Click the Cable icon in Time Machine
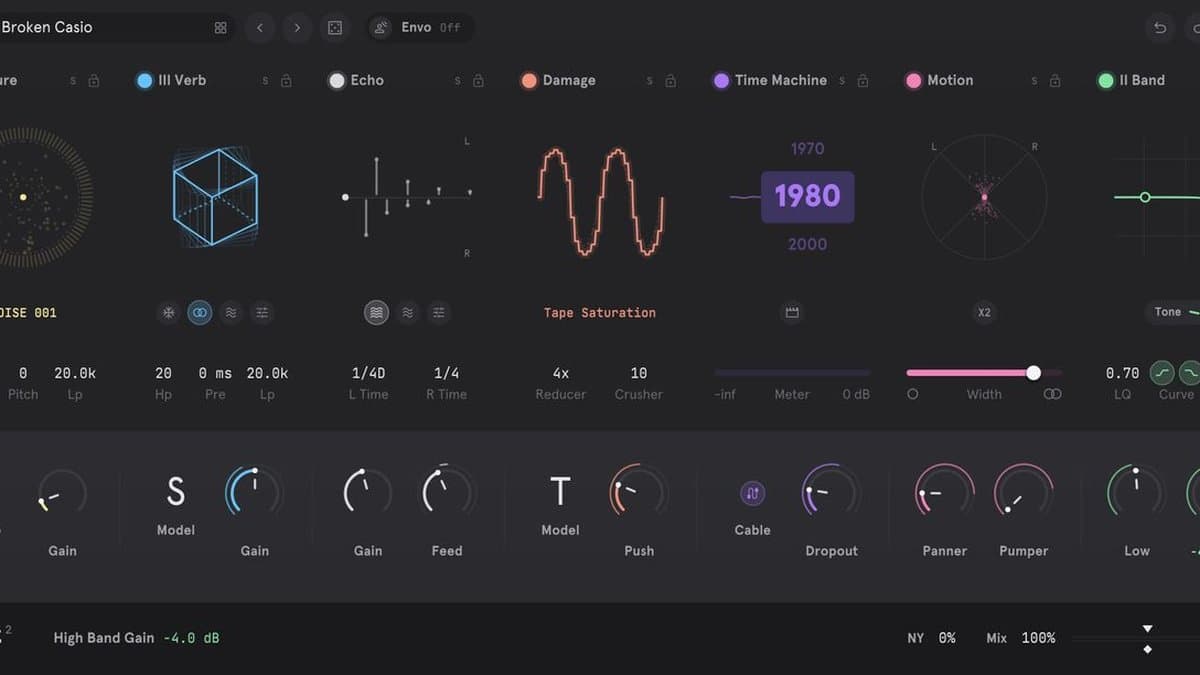 coord(752,493)
